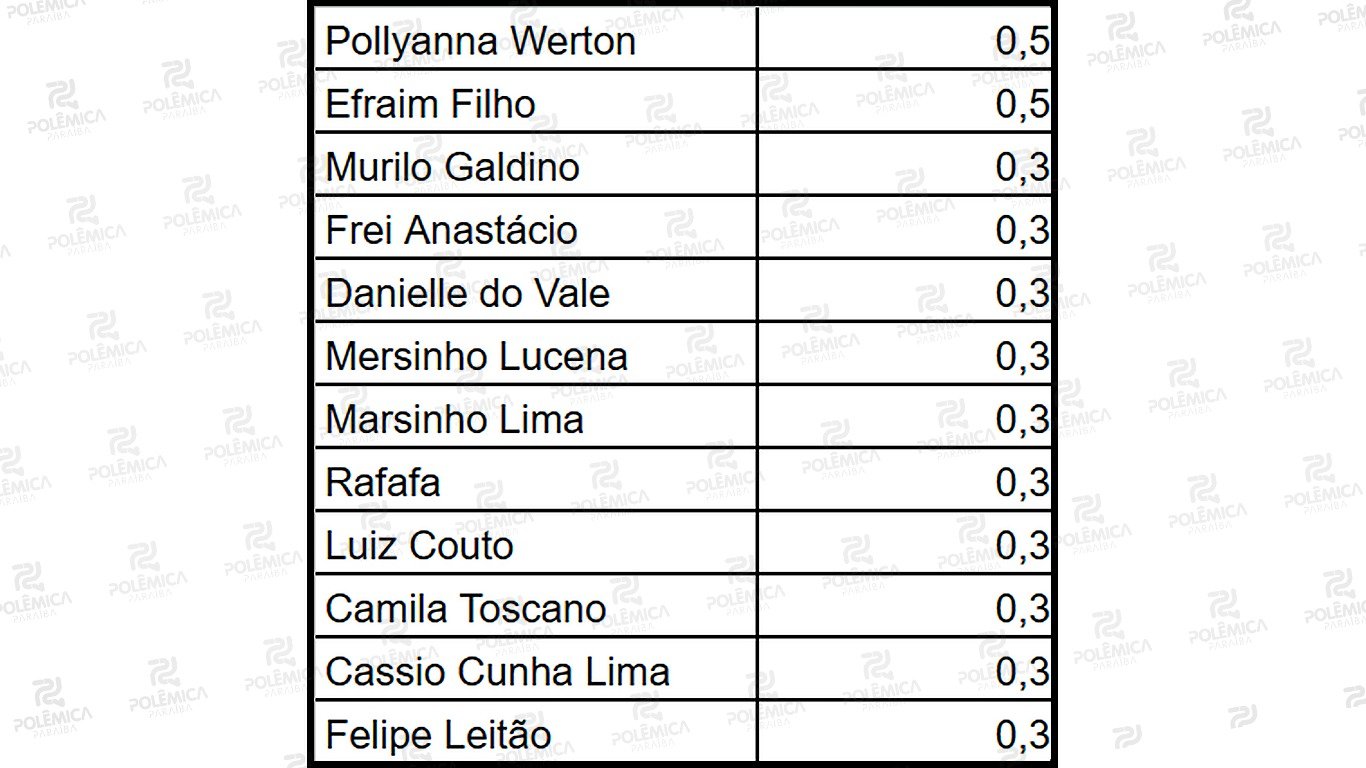Click the Murilo Galdino row label
The width and height of the screenshot is (1366, 768).
pyautogui.click(x=453, y=168)
